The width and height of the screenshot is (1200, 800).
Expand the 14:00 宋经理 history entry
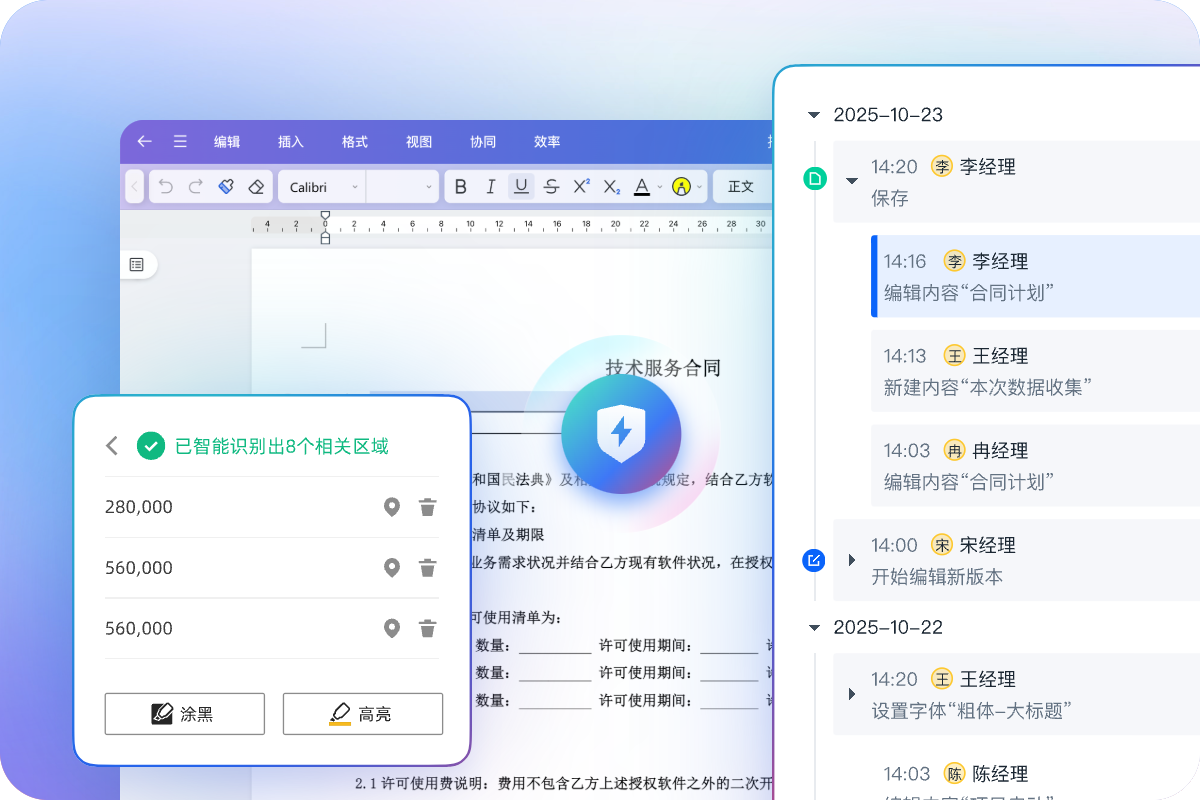click(x=852, y=560)
